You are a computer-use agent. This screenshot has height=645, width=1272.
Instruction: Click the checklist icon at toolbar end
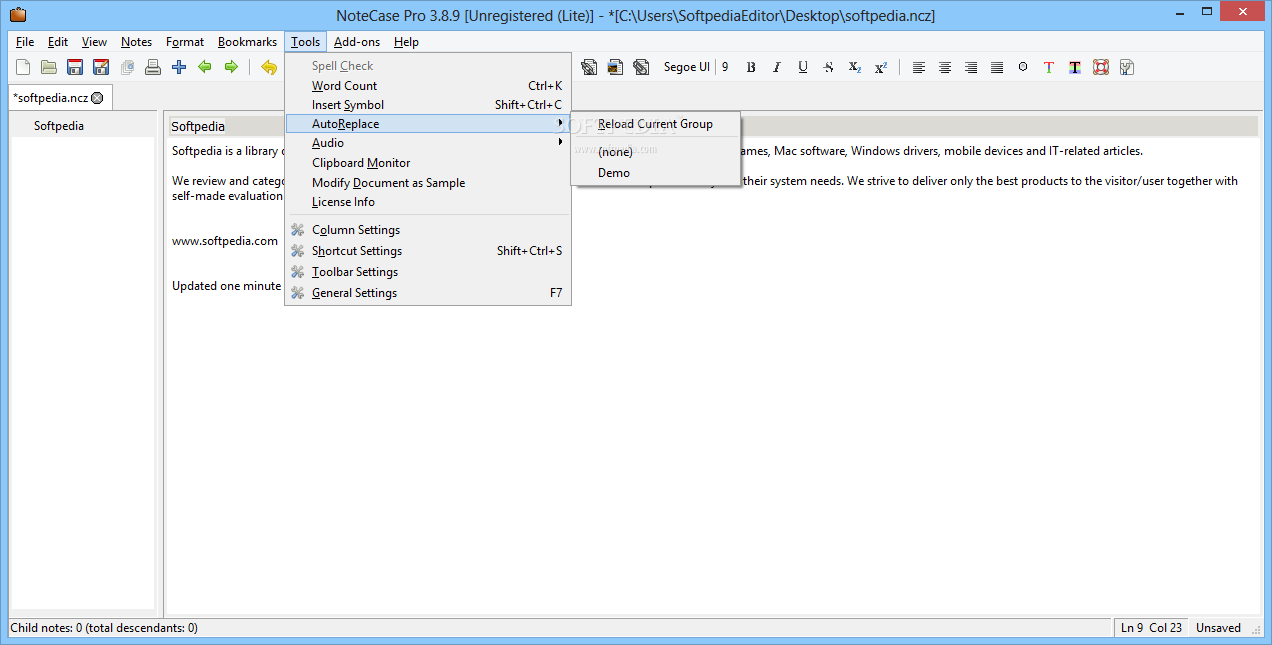click(x=1127, y=67)
